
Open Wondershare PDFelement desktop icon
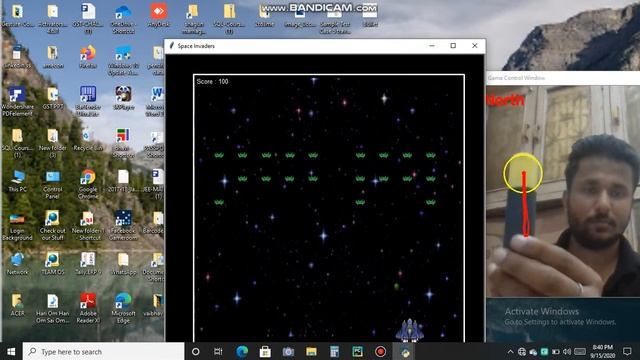coord(17,101)
